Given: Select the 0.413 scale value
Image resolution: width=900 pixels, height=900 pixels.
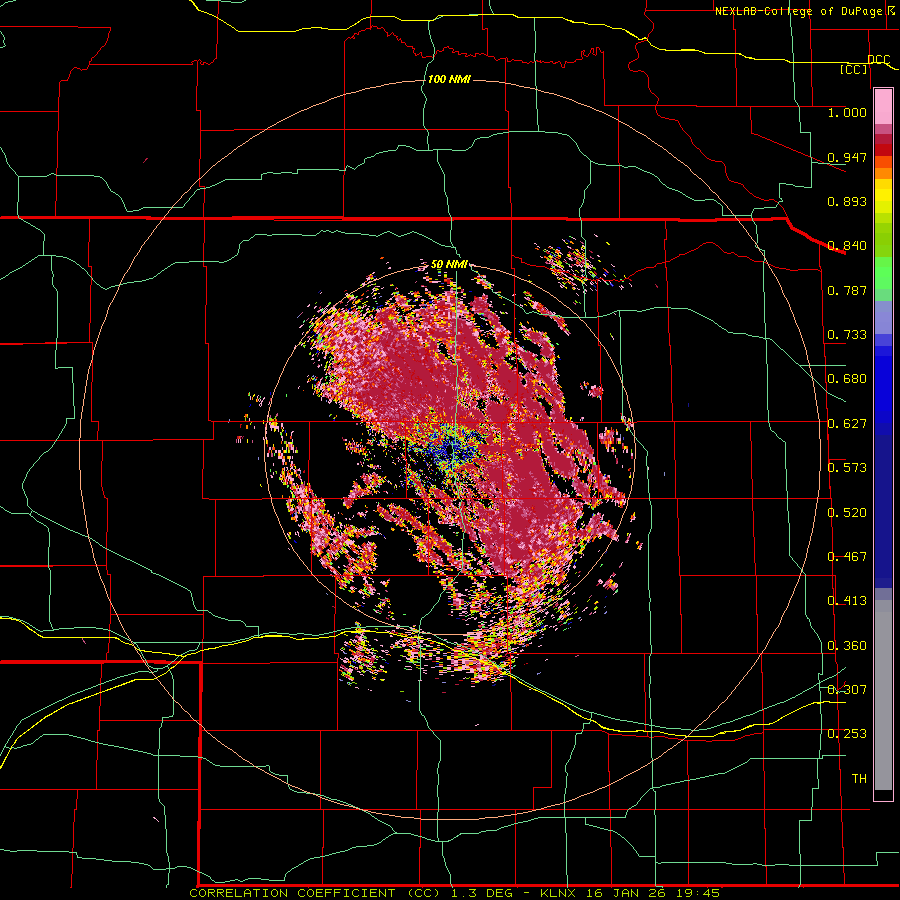Looking at the screenshot, I should pyautogui.click(x=847, y=601).
